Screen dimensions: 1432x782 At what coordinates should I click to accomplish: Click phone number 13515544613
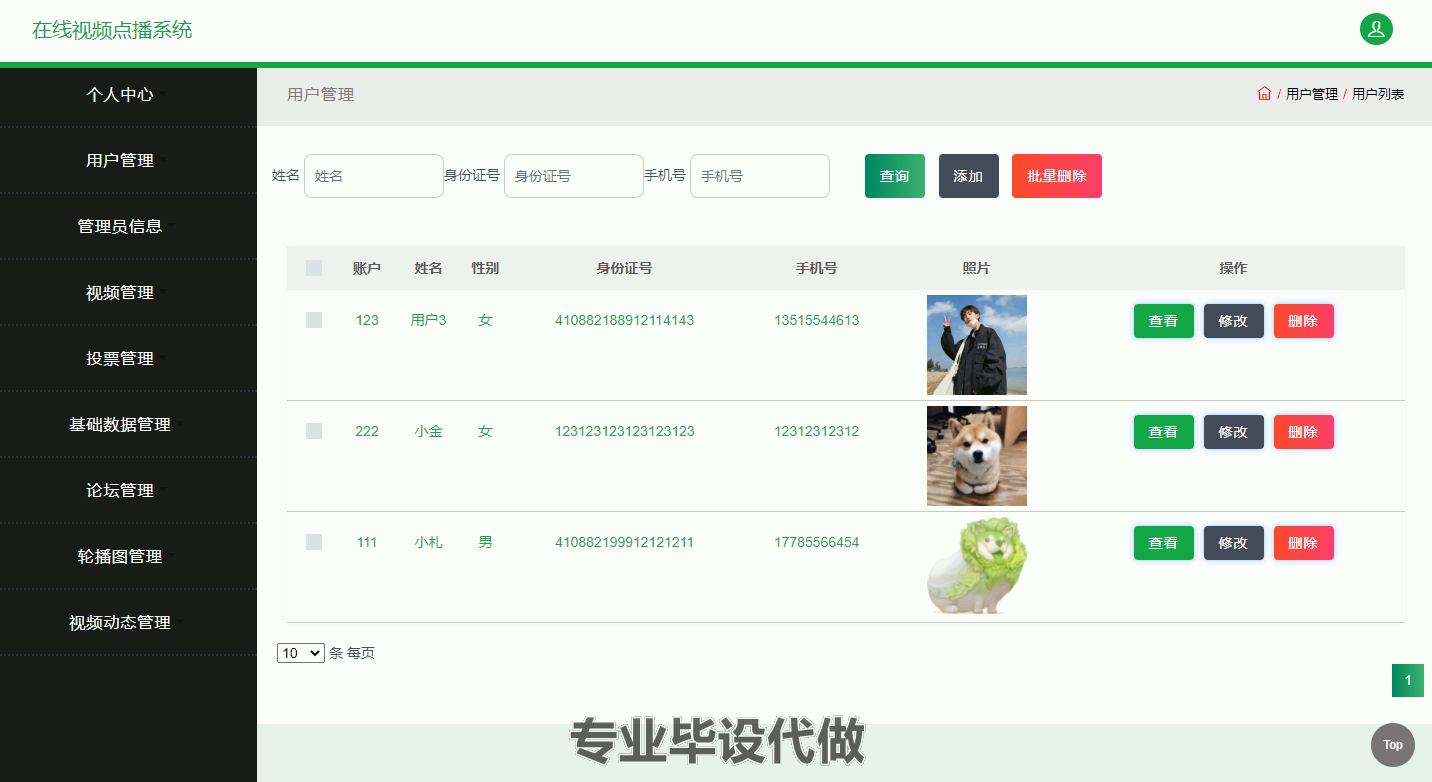point(817,320)
